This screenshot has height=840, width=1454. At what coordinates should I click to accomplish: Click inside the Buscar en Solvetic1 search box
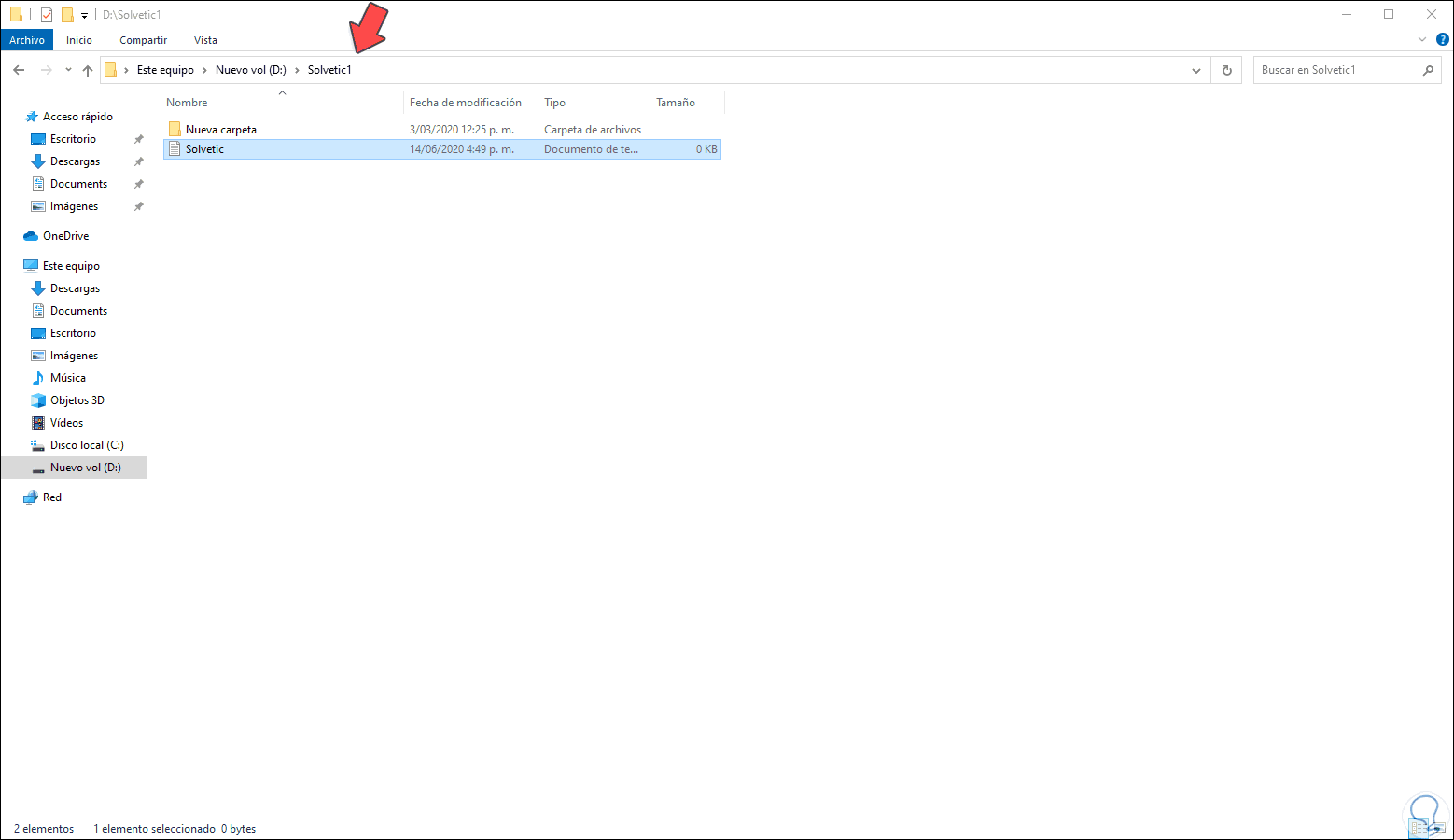click(1339, 69)
